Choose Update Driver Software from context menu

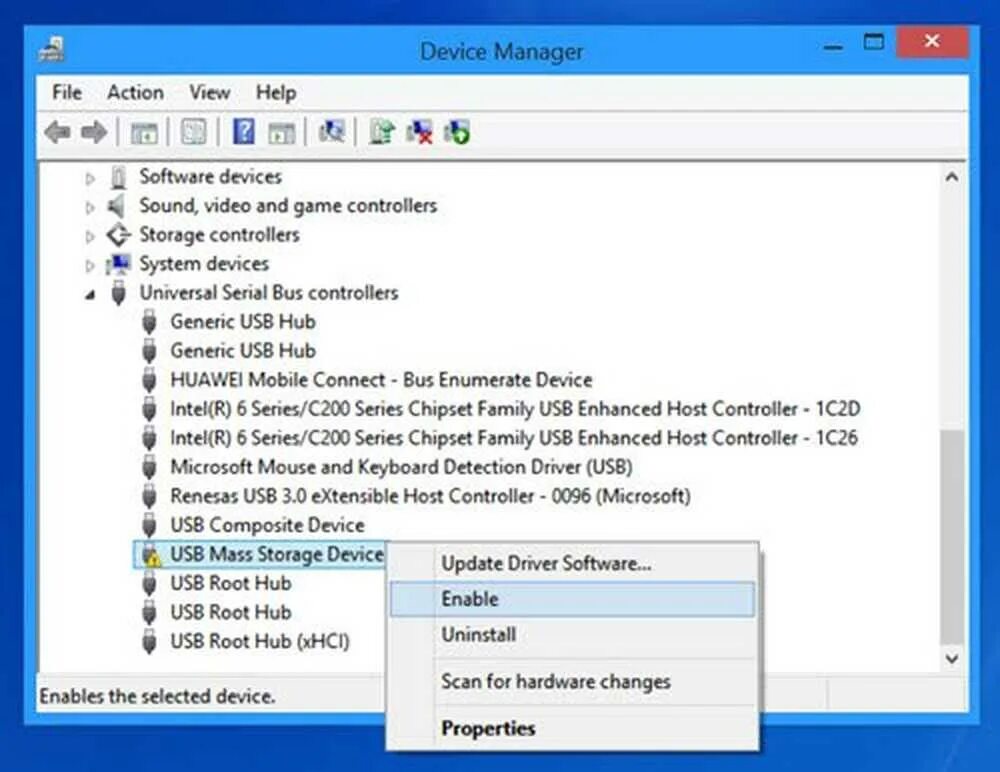click(x=572, y=564)
